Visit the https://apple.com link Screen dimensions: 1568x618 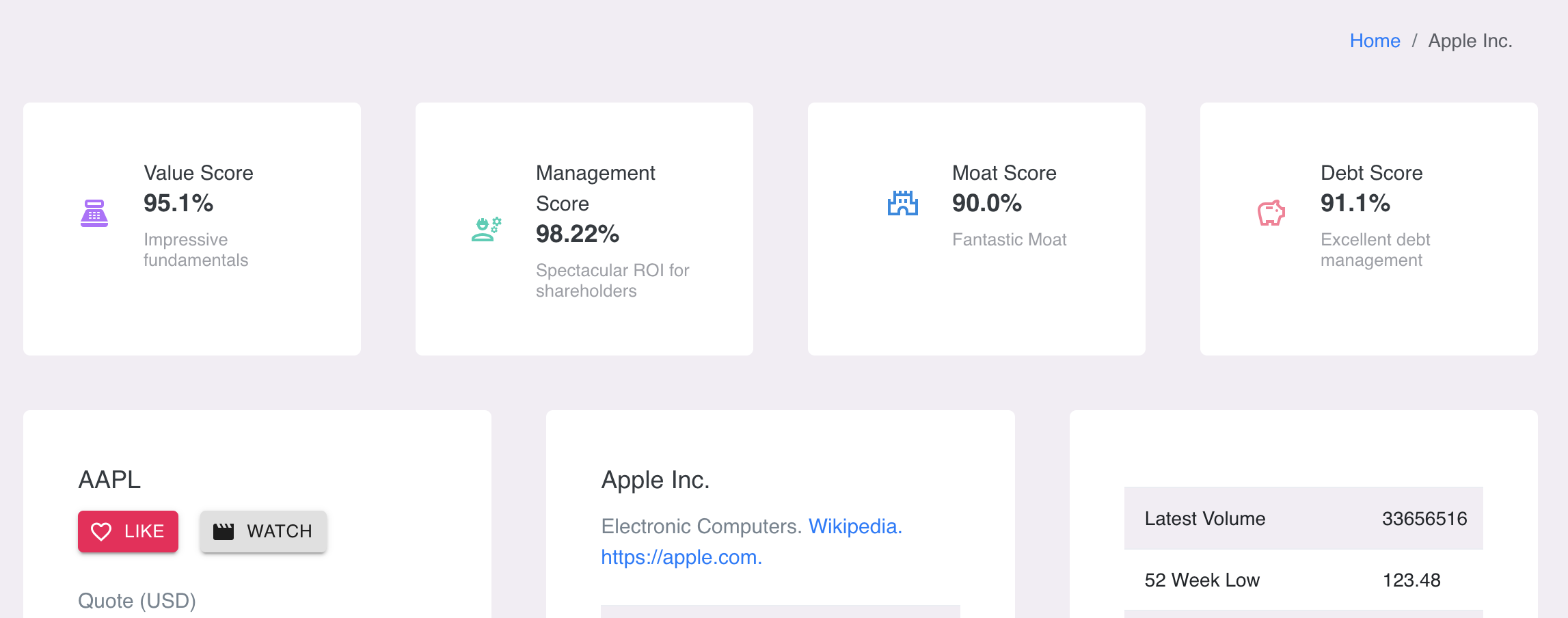[x=681, y=557]
